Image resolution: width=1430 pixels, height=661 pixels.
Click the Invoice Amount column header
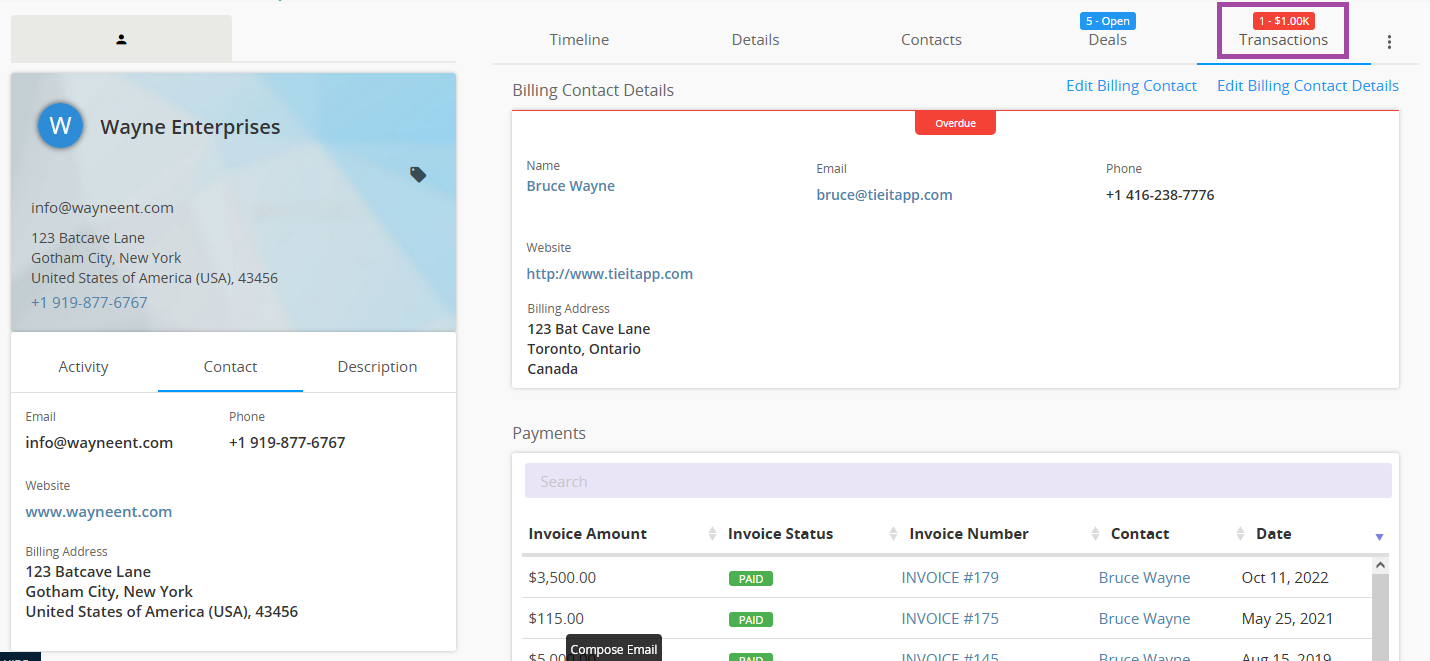pos(588,534)
